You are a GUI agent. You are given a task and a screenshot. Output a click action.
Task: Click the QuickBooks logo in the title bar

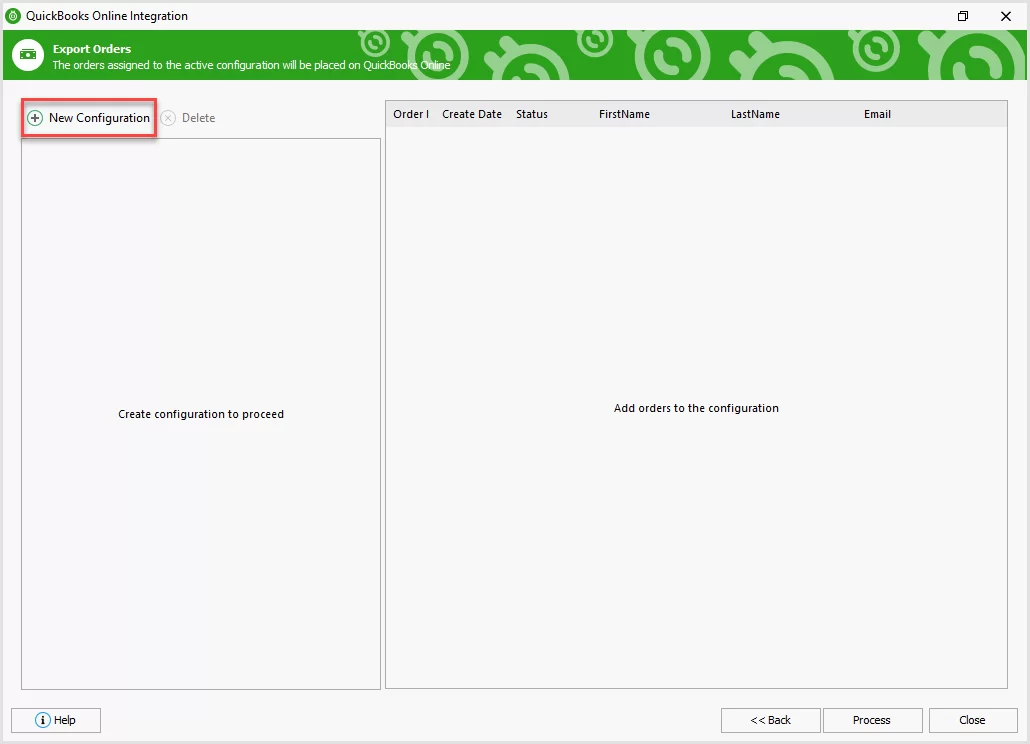click(13, 15)
